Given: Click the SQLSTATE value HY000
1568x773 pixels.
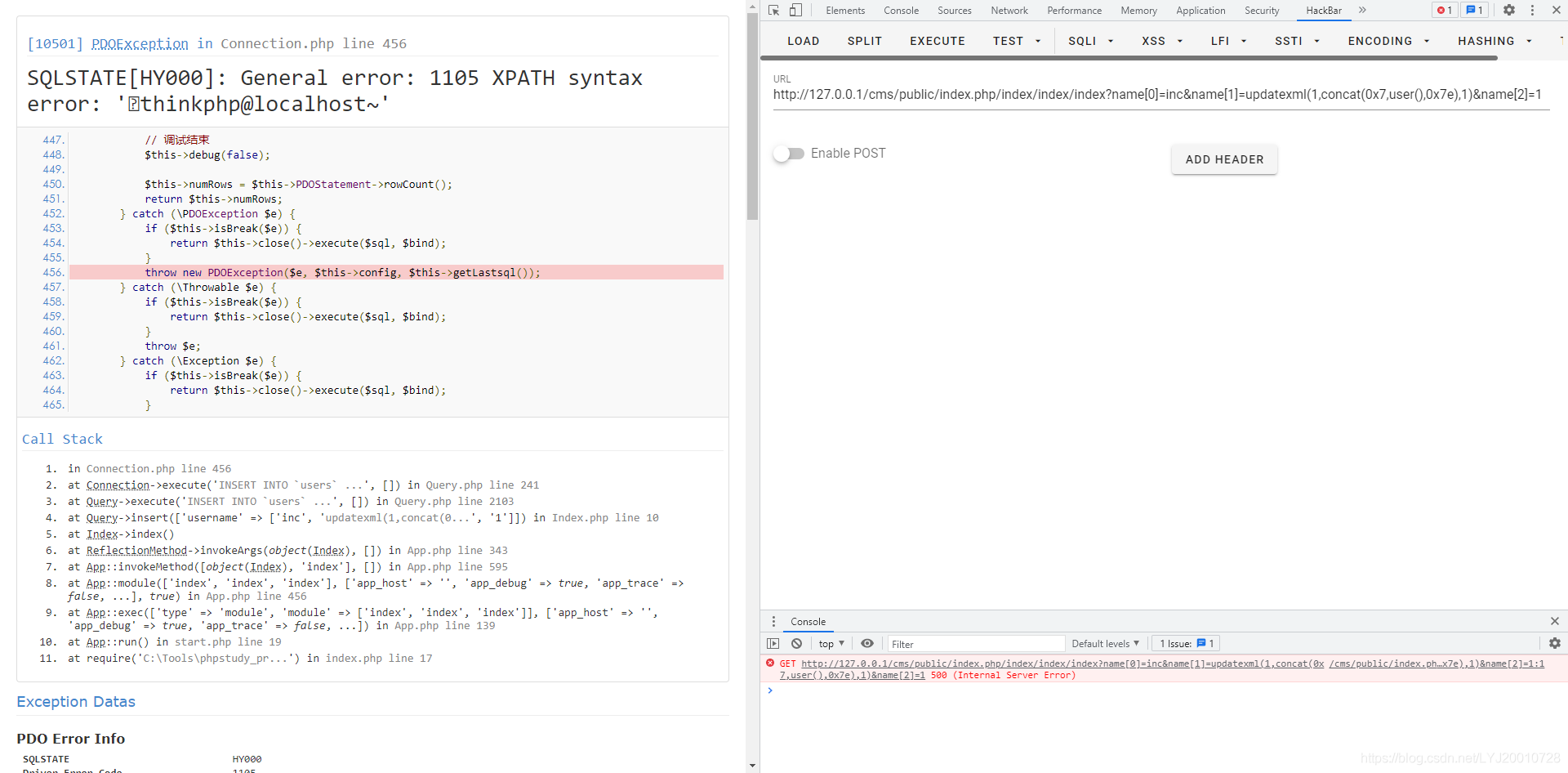Looking at the screenshot, I should [x=247, y=759].
